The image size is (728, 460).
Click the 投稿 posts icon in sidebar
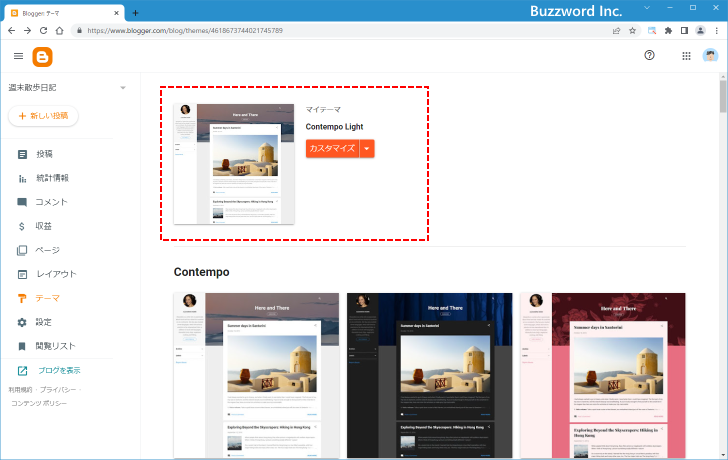22,154
